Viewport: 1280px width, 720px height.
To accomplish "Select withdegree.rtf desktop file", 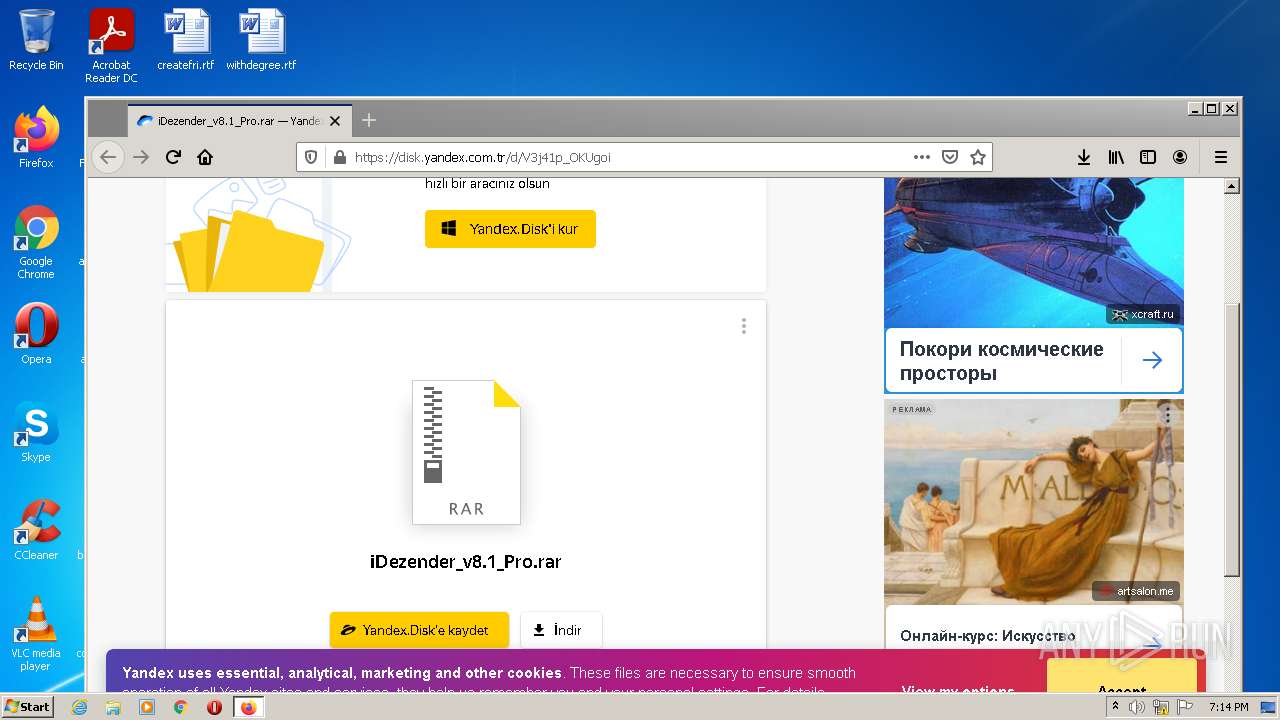I will click(x=261, y=40).
